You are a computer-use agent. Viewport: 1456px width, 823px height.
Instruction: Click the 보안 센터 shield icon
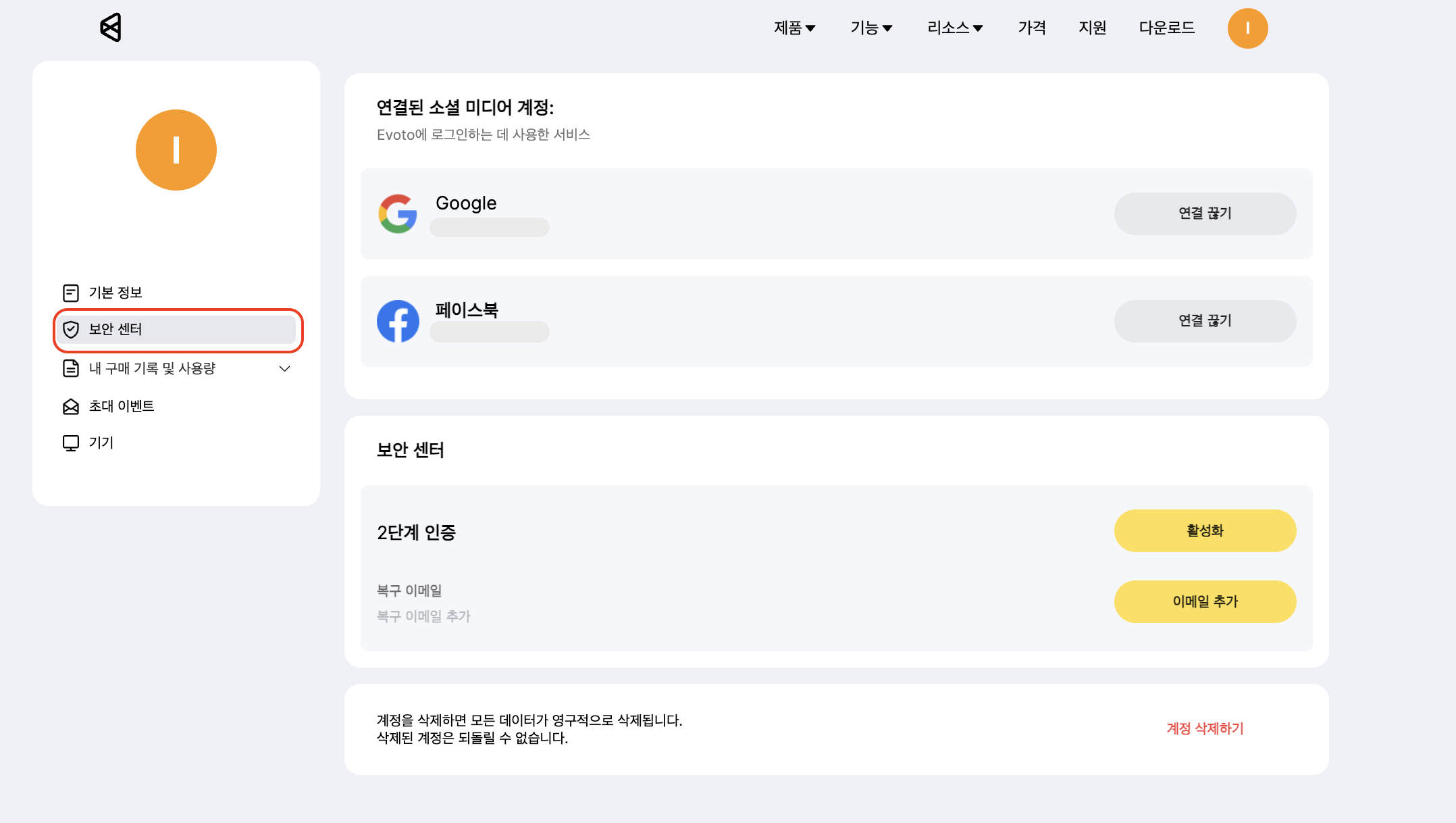click(x=71, y=330)
